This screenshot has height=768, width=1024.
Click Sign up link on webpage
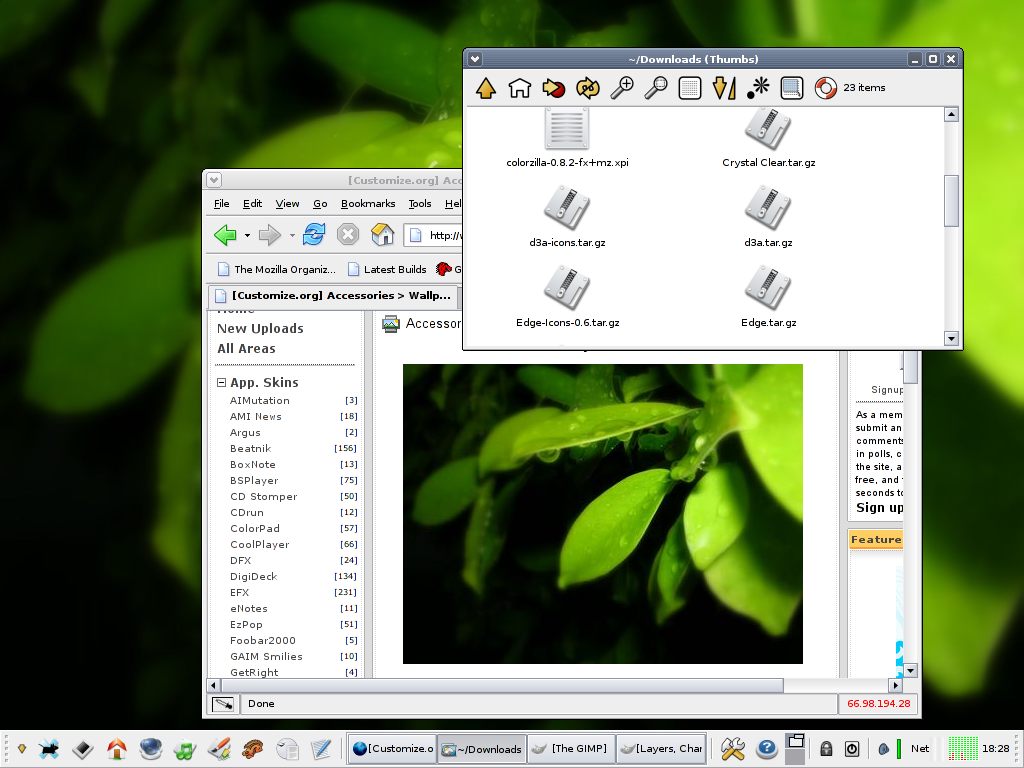tap(879, 508)
